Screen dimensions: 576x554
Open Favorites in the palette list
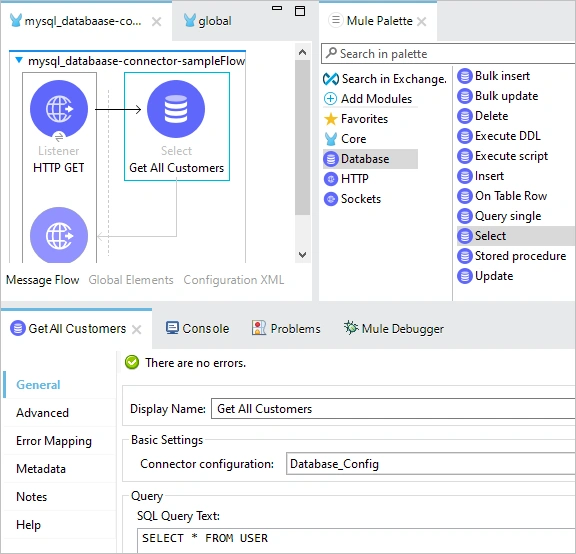pos(356,119)
